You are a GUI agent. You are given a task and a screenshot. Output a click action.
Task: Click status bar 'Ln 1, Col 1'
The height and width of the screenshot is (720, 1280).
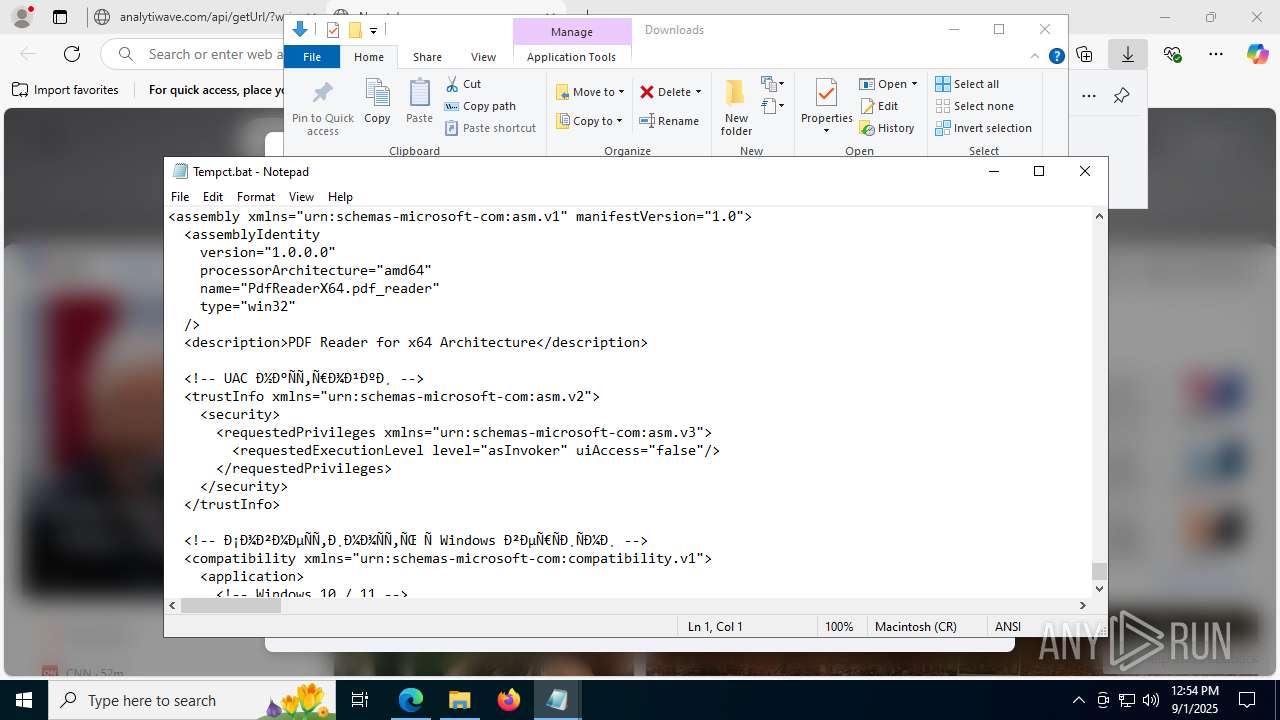(x=715, y=627)
